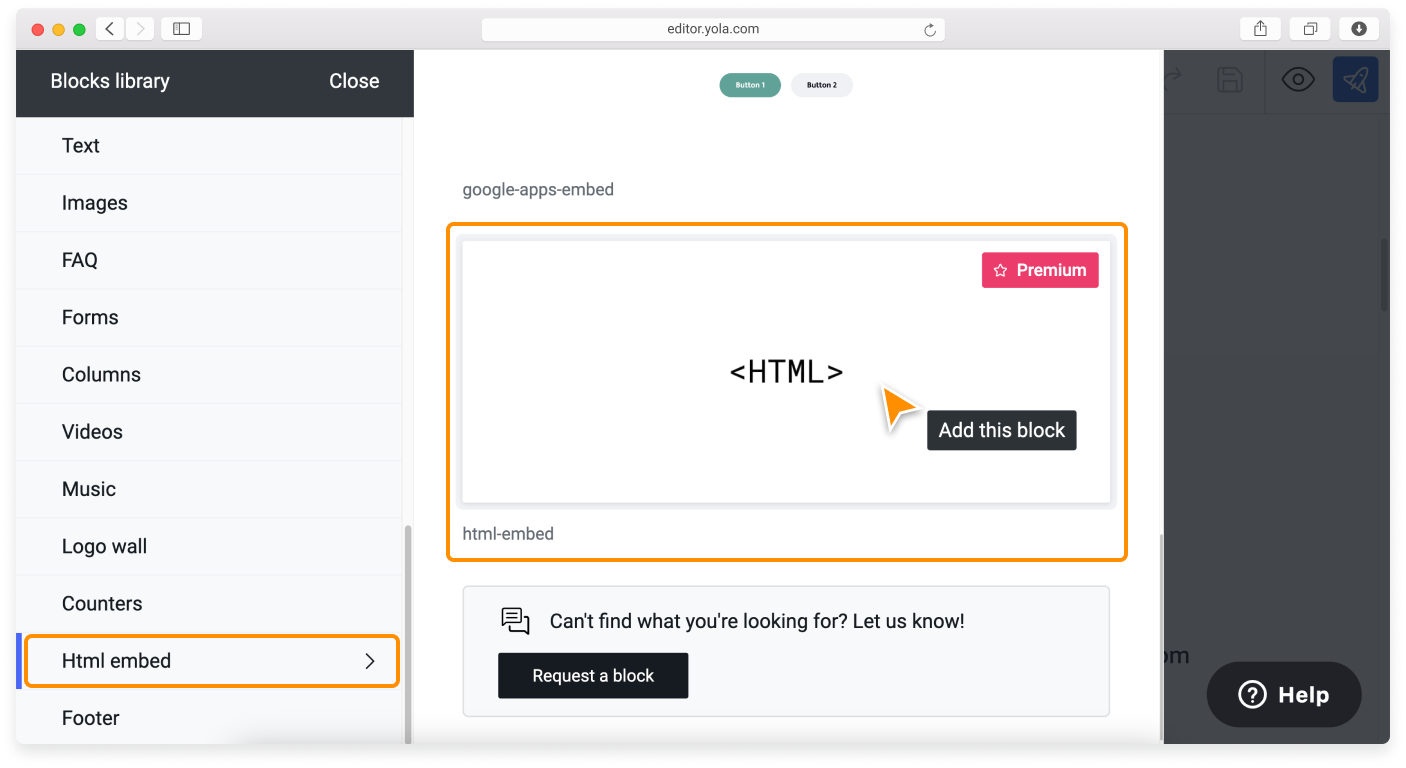Save the site with the floppy disk icon
The width and height of the screenshot is (1406, 768).
point(1230,80)
